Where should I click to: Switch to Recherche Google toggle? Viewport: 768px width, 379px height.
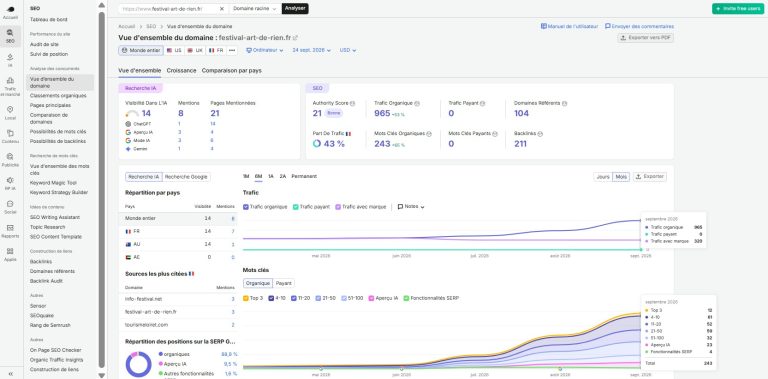click(x=186, y=177)
